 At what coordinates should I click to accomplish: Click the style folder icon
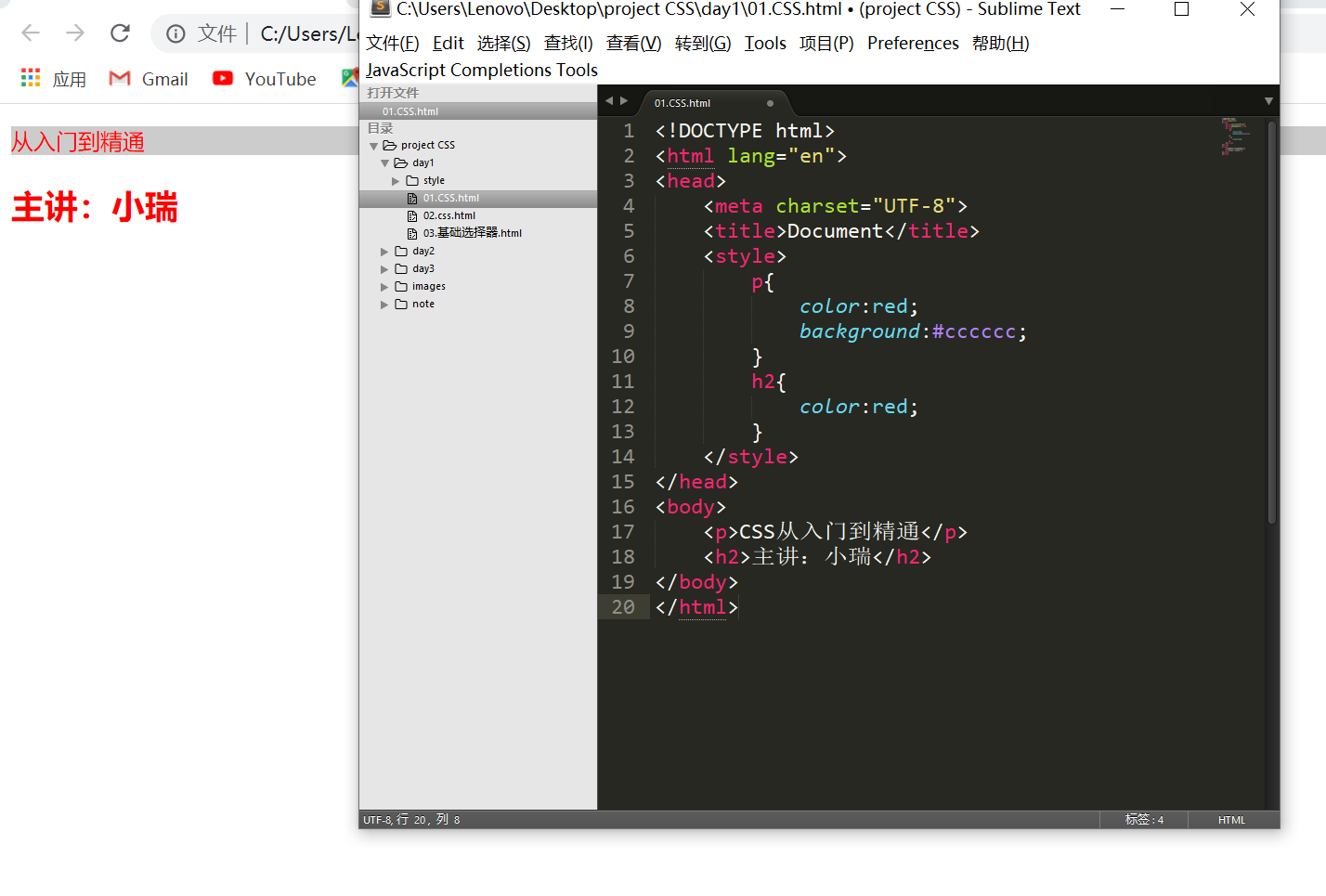pos(412,181)
